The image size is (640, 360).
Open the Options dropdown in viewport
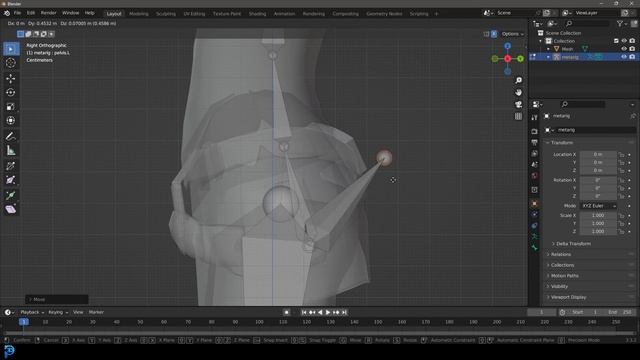[512, 34]
